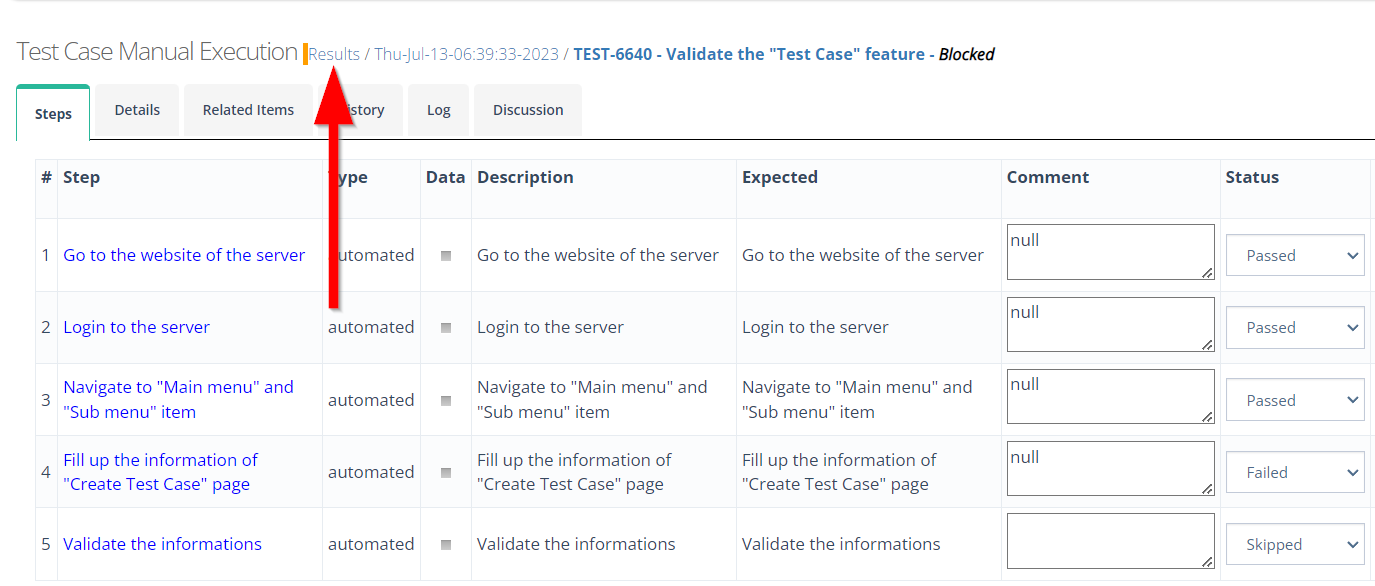1375x586 pixels.
Task: Click the Thu-Jul-13 execution date breadcrumb
Action: pos(466,54)
